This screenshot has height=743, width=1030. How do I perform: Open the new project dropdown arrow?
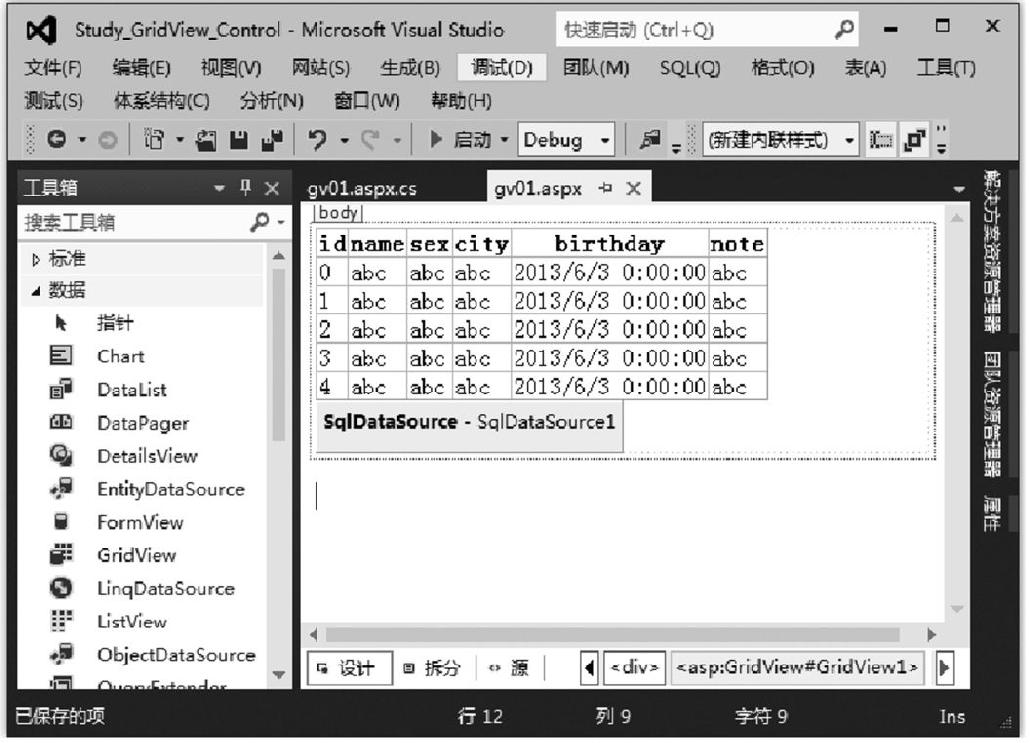click(179, 140)
